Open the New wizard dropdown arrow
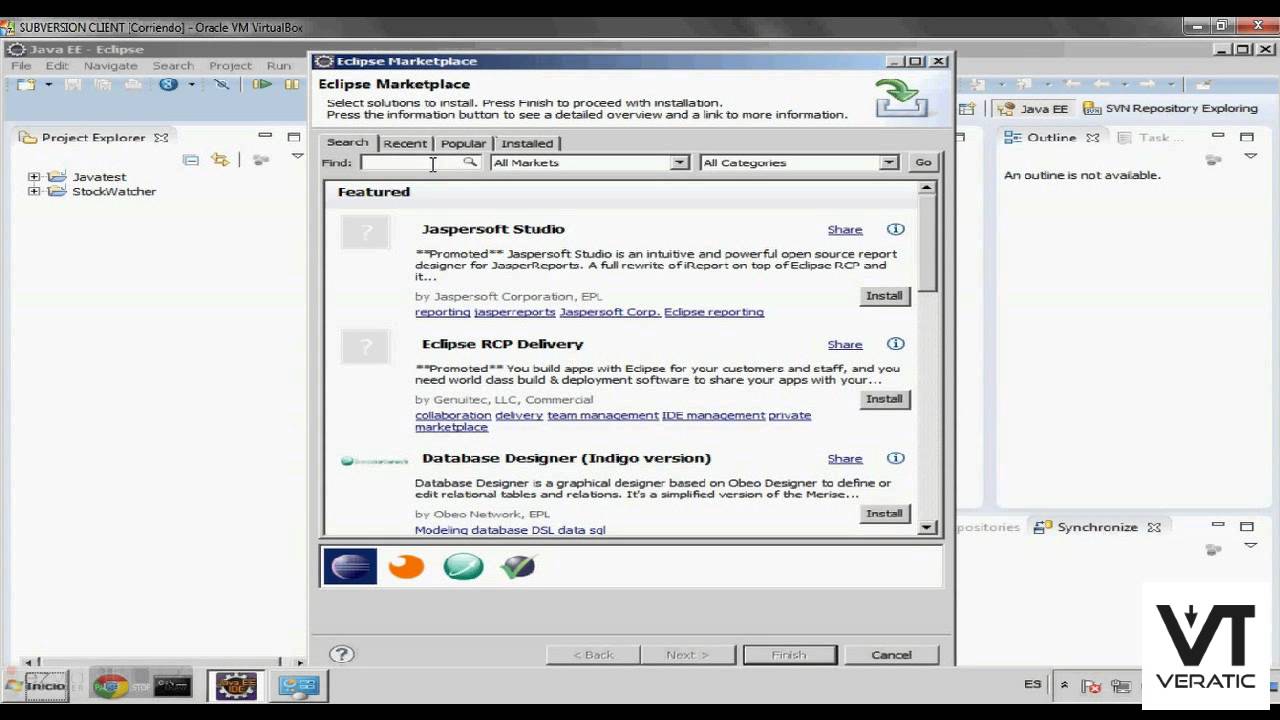1280x720 pixels. (x=48, y=85)
